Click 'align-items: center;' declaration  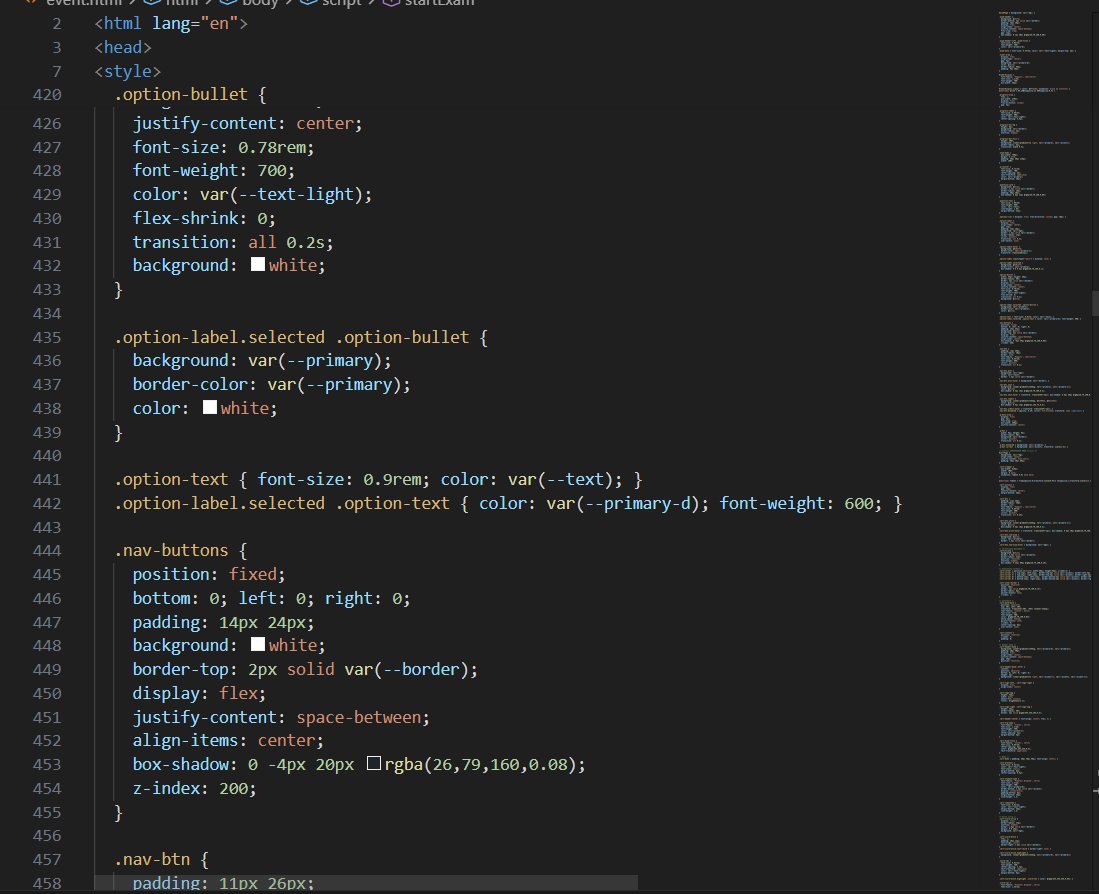pyautogui.click(x=228, y=740)
